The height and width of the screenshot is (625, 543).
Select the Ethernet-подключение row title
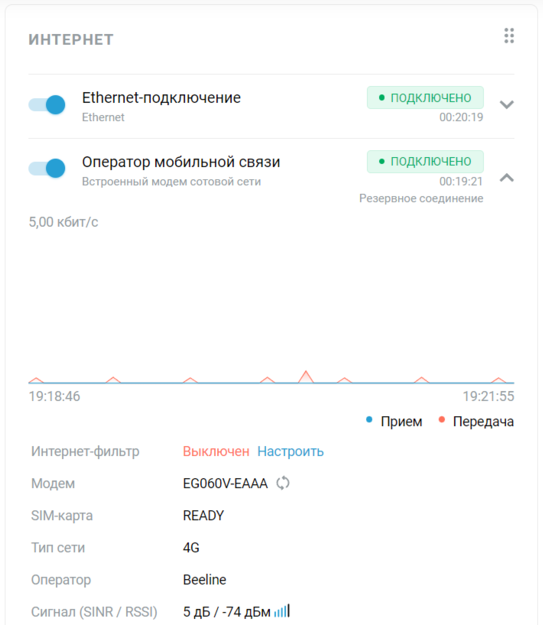161,98
